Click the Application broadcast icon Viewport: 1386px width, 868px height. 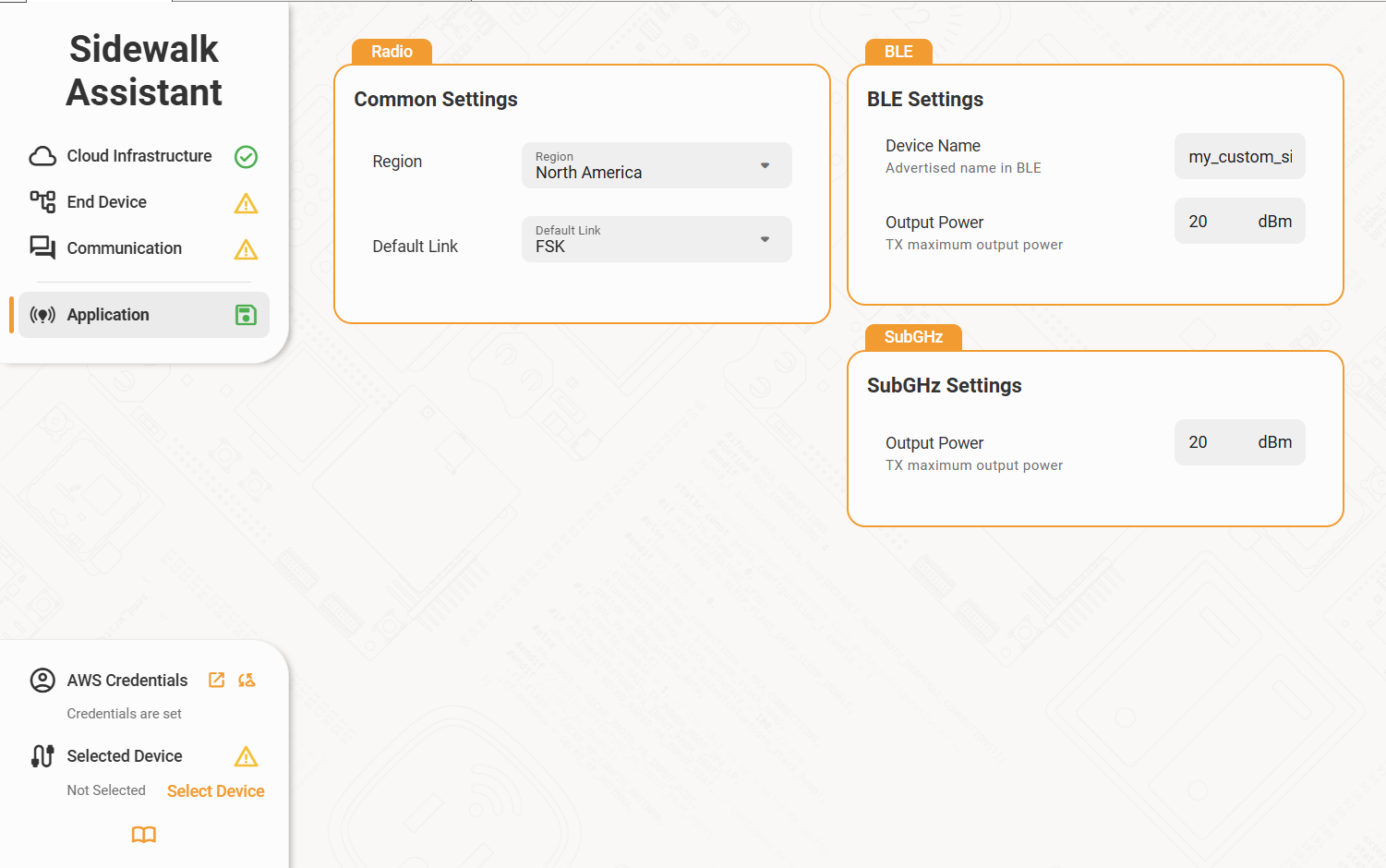[42, 315]
